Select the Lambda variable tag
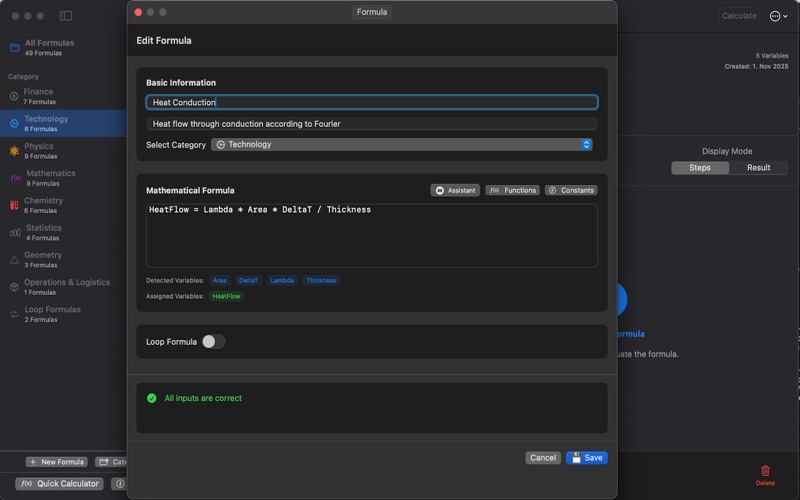 pos(282,281)
